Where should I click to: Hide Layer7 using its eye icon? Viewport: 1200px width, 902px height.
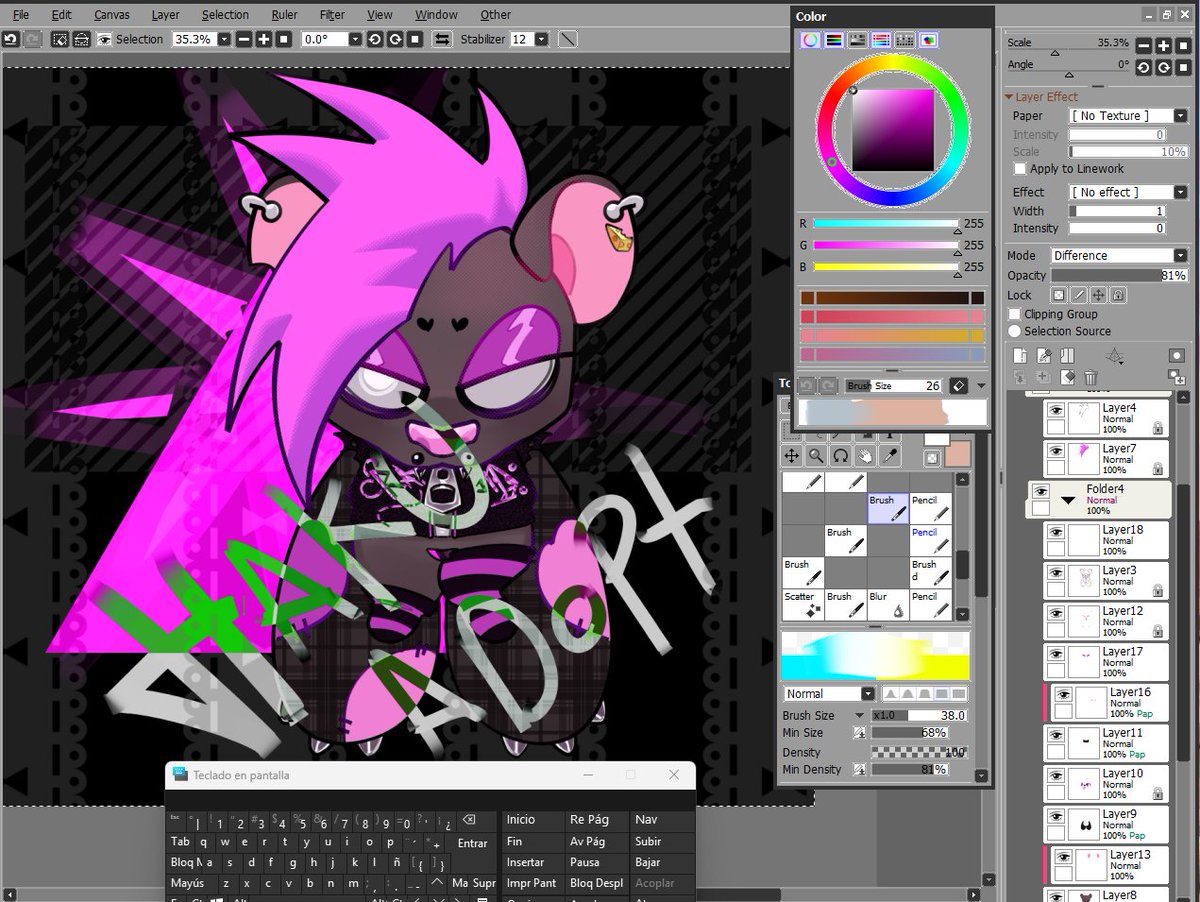coord(1055,451)
